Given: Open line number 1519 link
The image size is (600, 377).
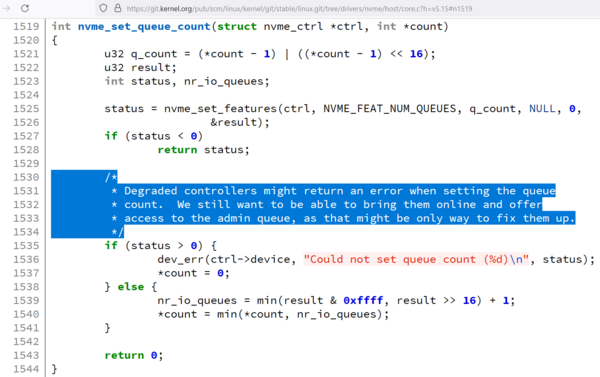Looking at the screenshot, I should [x=26, y=26].
